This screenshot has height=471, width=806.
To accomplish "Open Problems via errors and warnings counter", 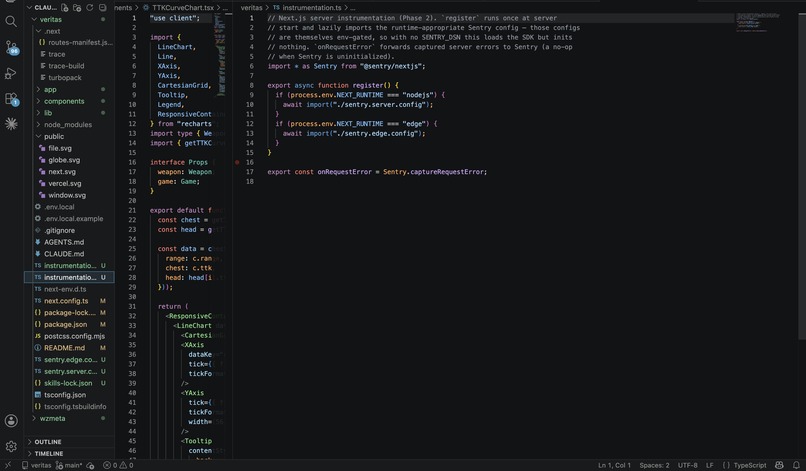I will click(118, 465).
